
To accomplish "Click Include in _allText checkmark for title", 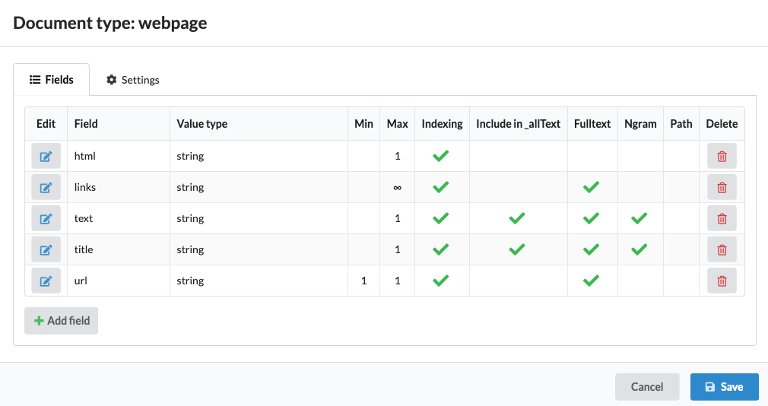I will coord(517,249).
